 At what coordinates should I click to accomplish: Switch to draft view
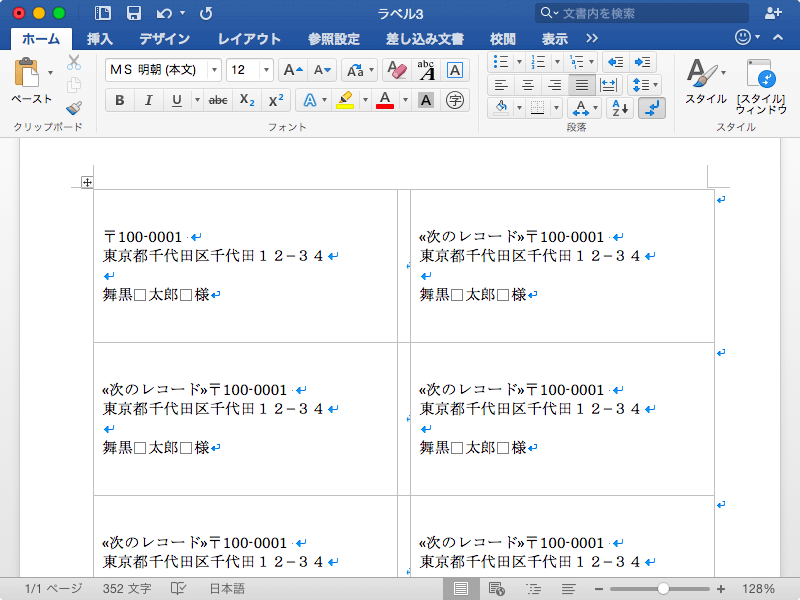[569, 589]
